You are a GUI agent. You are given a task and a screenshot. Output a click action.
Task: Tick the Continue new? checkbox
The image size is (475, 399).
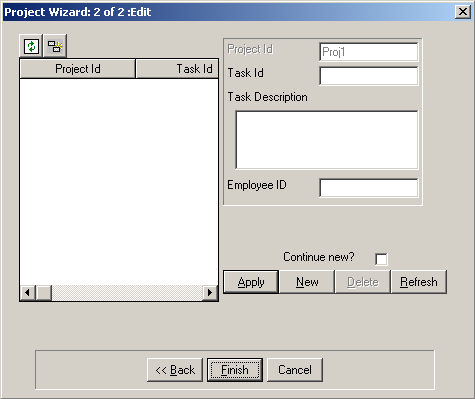(381, 259)
